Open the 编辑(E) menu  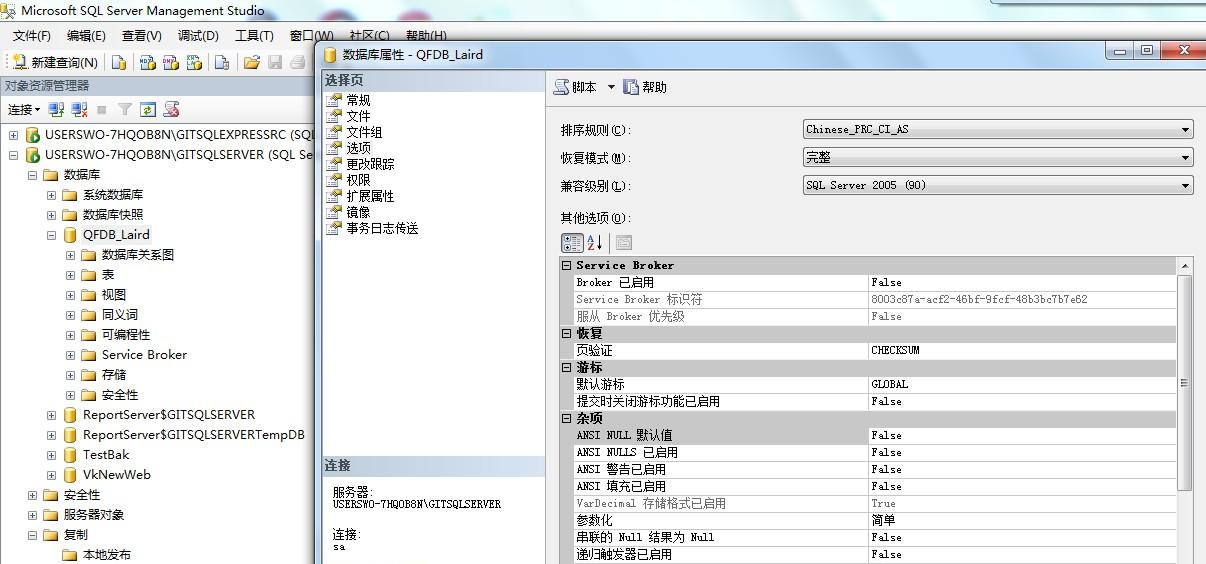click(86, 35)
